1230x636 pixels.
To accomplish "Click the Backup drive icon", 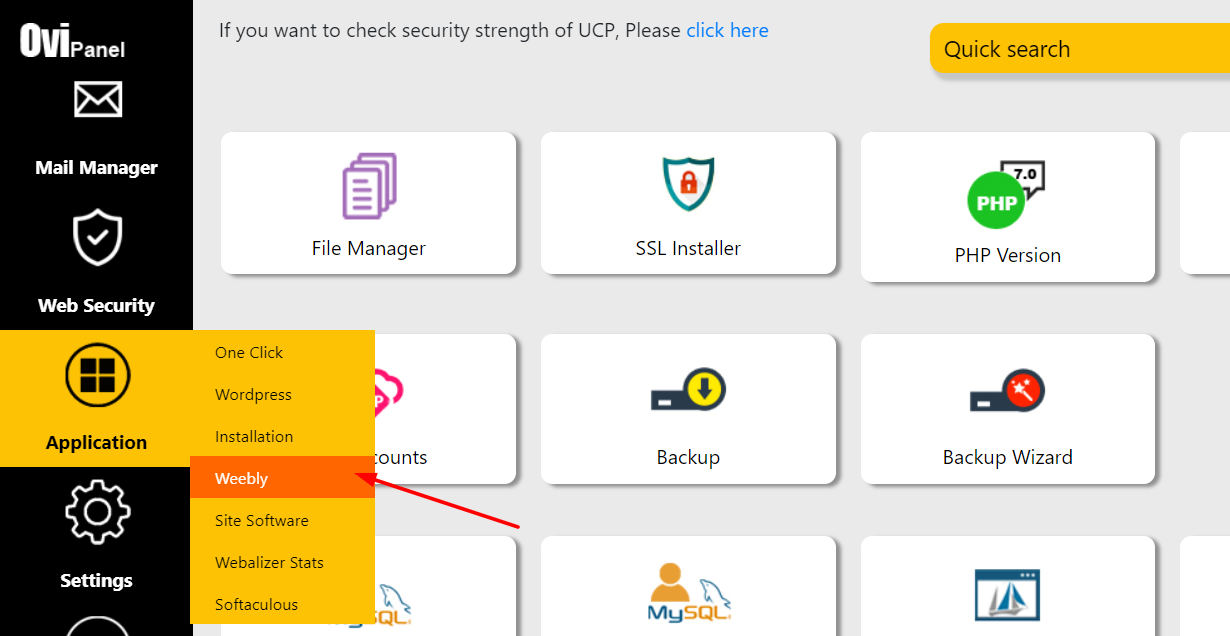I will 688,391.
